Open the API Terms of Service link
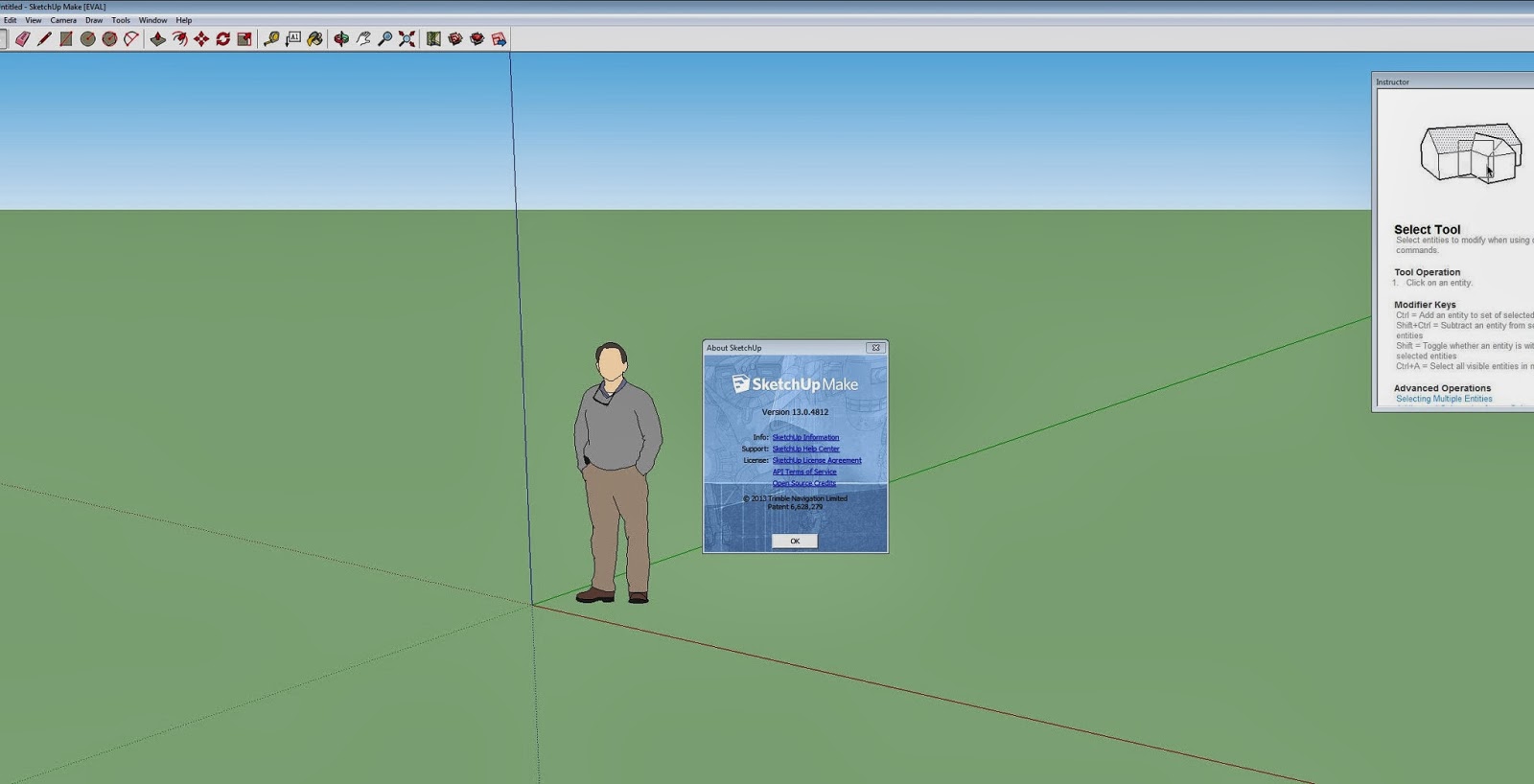Viewport: 1534px width, 784px height. [x=804, y=472]
